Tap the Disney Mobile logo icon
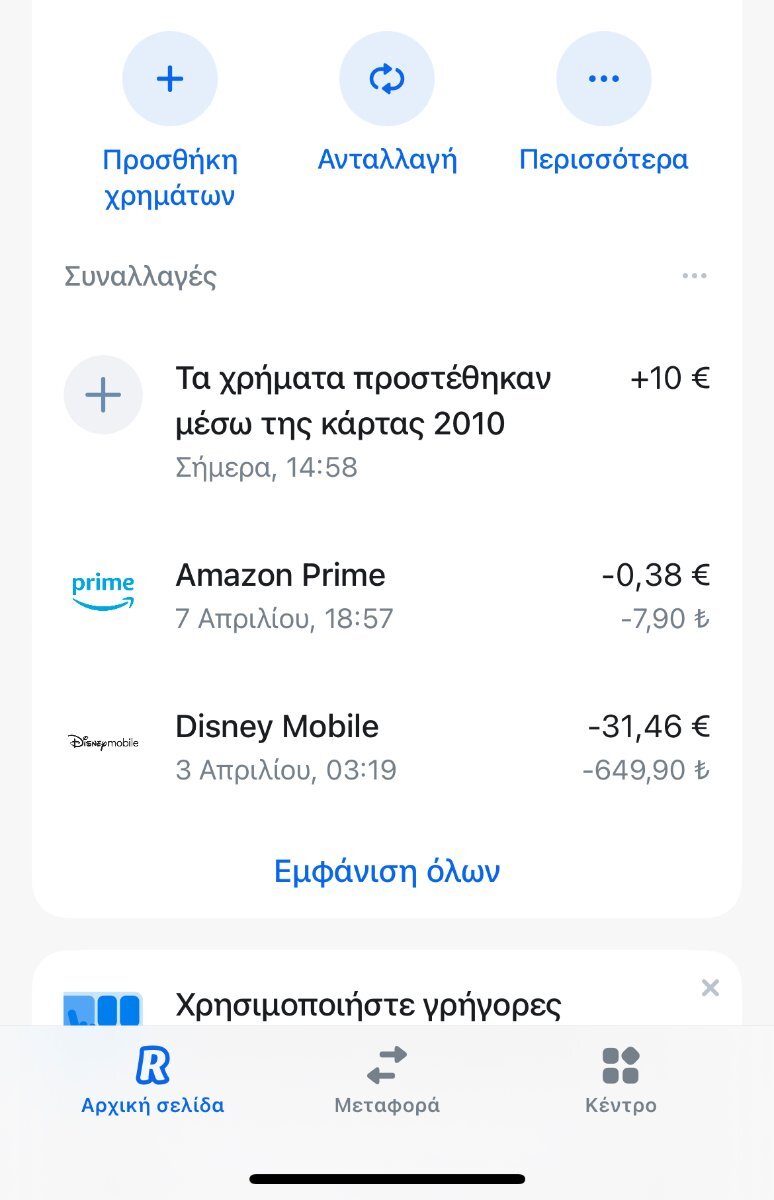Image resolution: width=774 pixels, height=1200 pixels. tap(103, 742)
